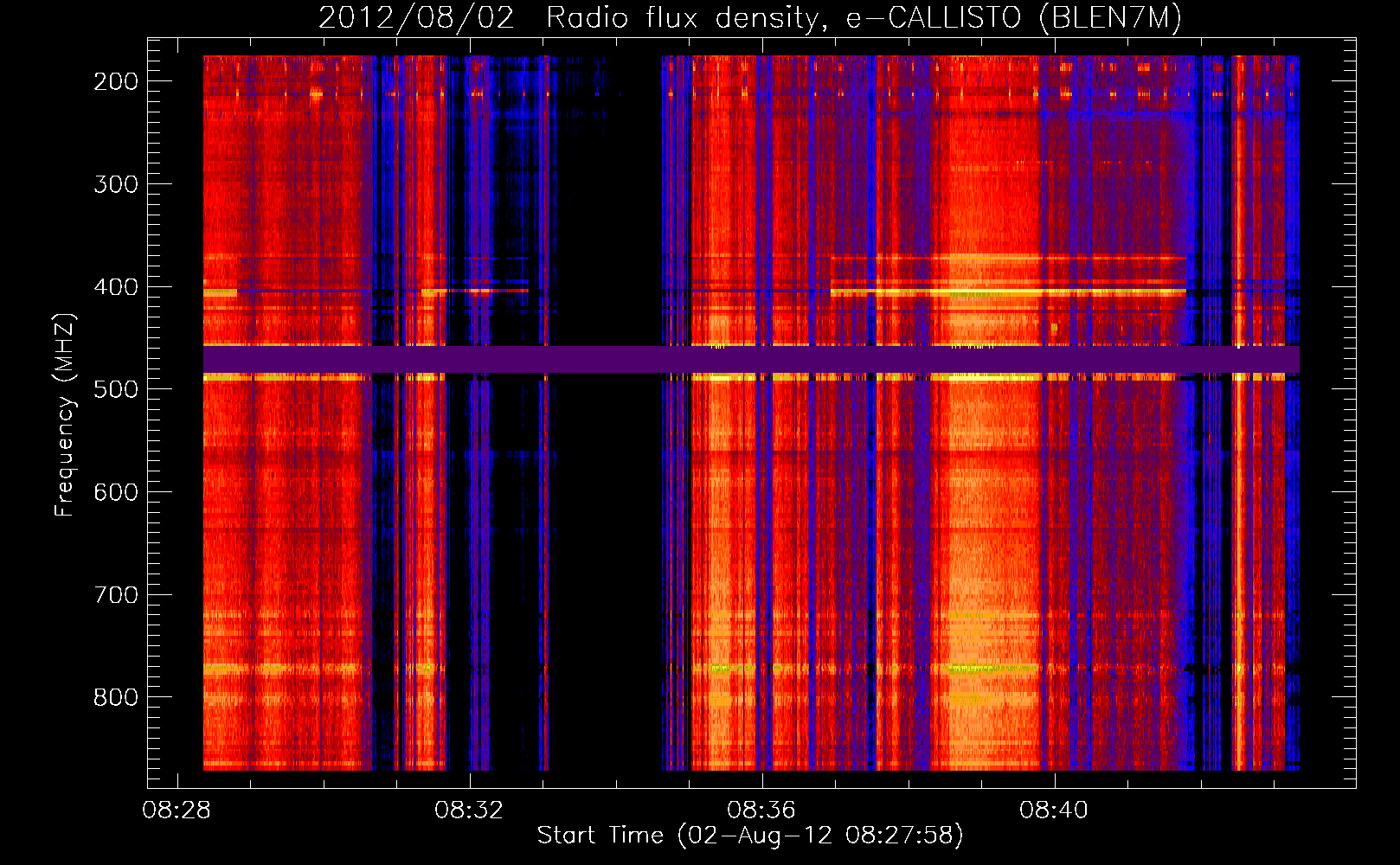Click the 08:28 time axis label
Screen dimensions: 1400x865
[177, 811]
